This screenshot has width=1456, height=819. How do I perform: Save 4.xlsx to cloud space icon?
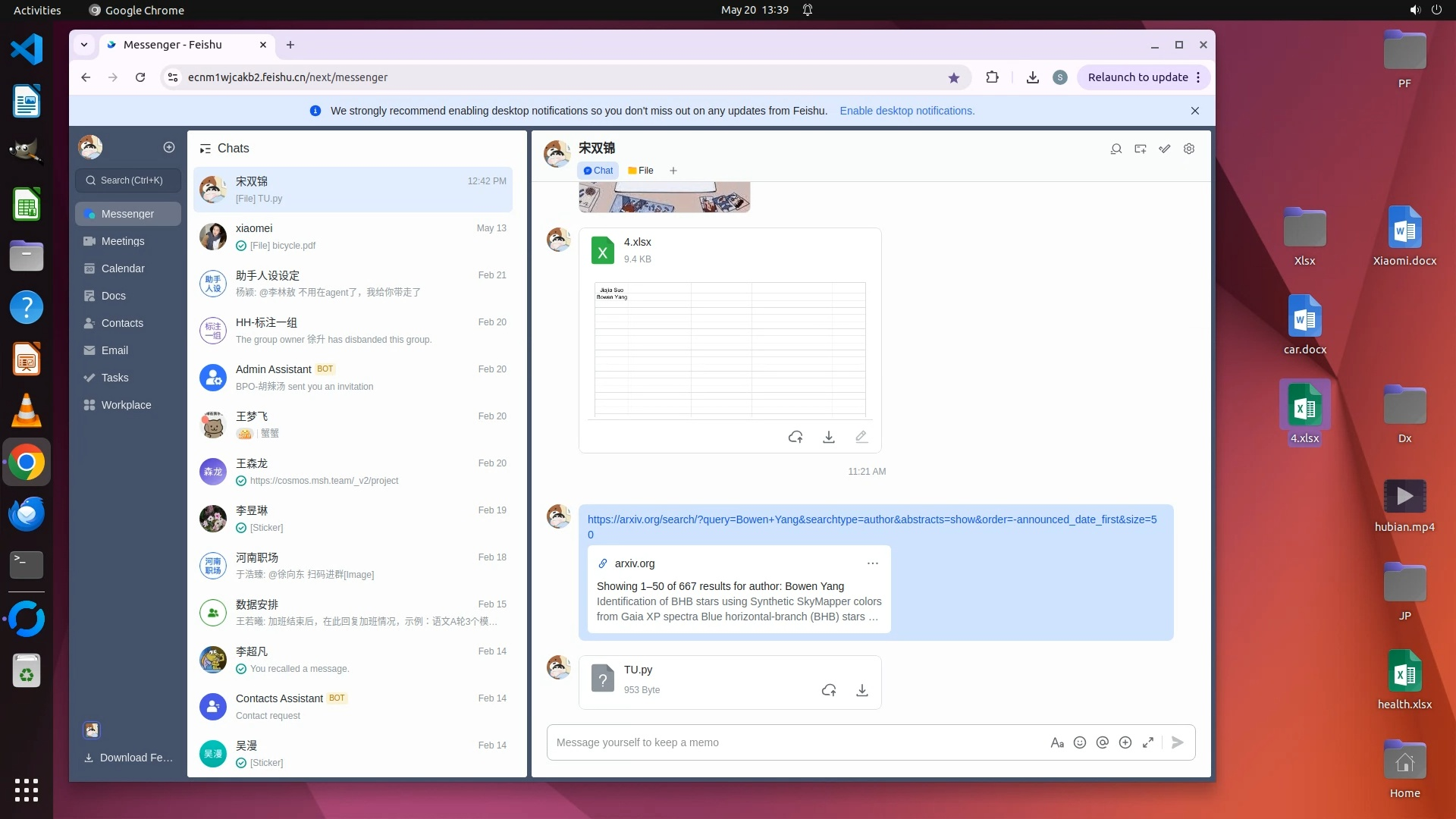pos(795,437)
